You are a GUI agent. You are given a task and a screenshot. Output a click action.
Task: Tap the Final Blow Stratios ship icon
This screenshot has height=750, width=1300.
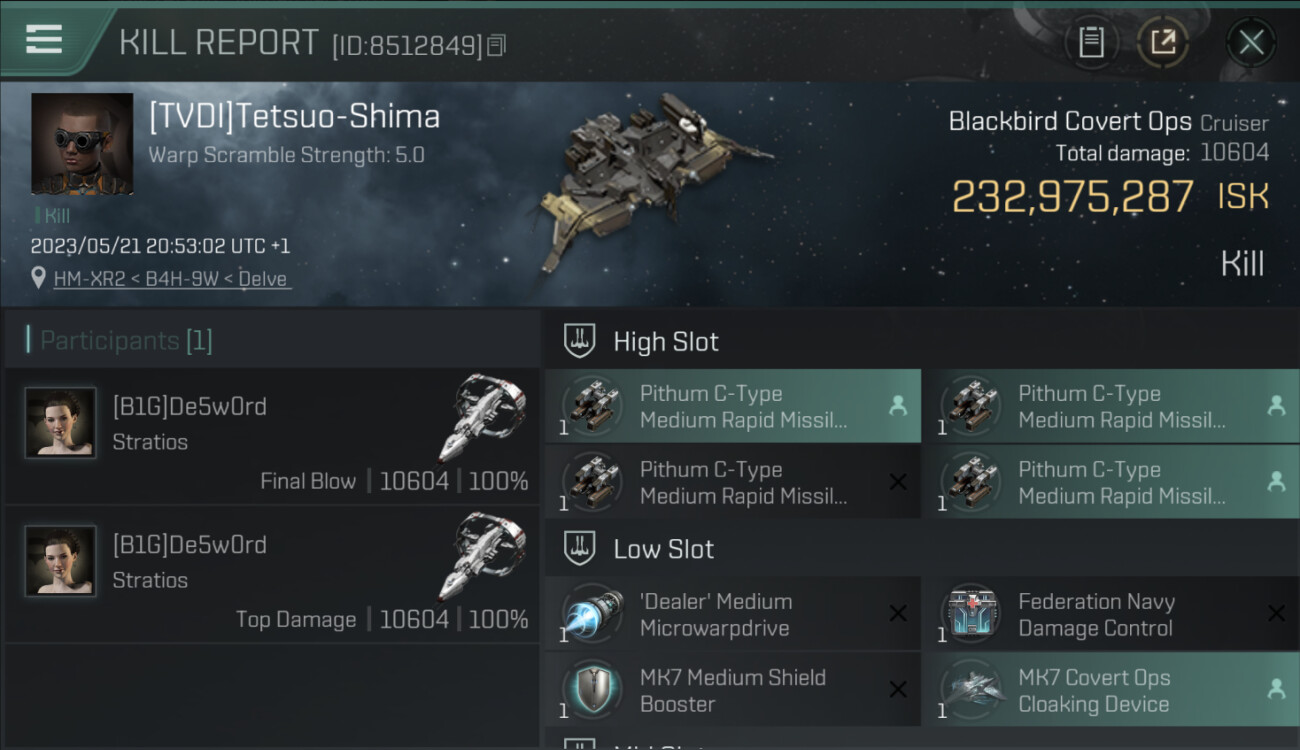pos(482,418)
